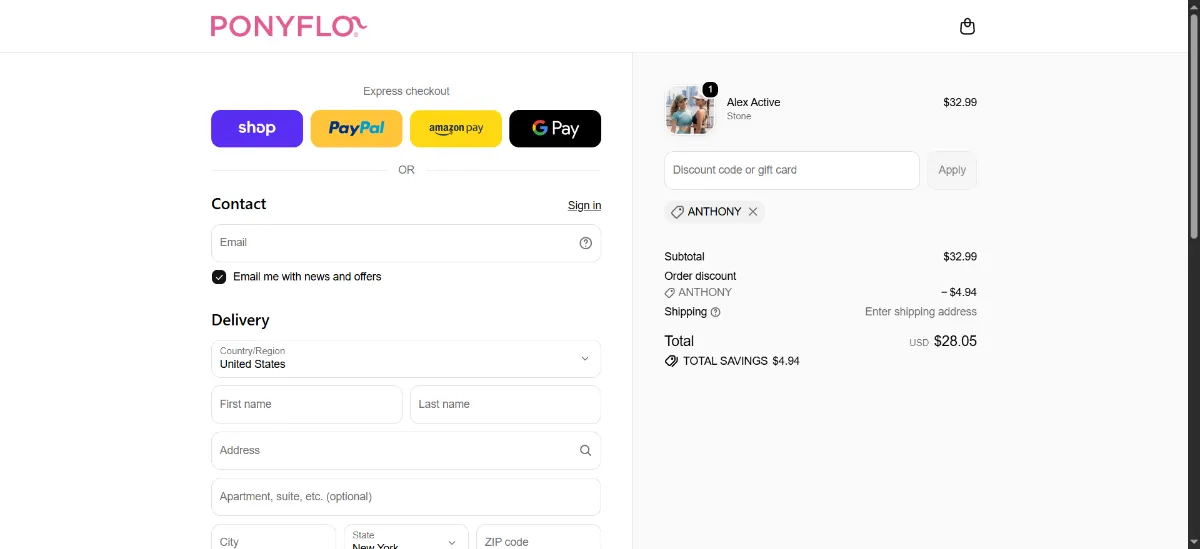Click the Sign in link
Image resolution: width=1200 pixels, height=549 pixels.
pos(584,205)
